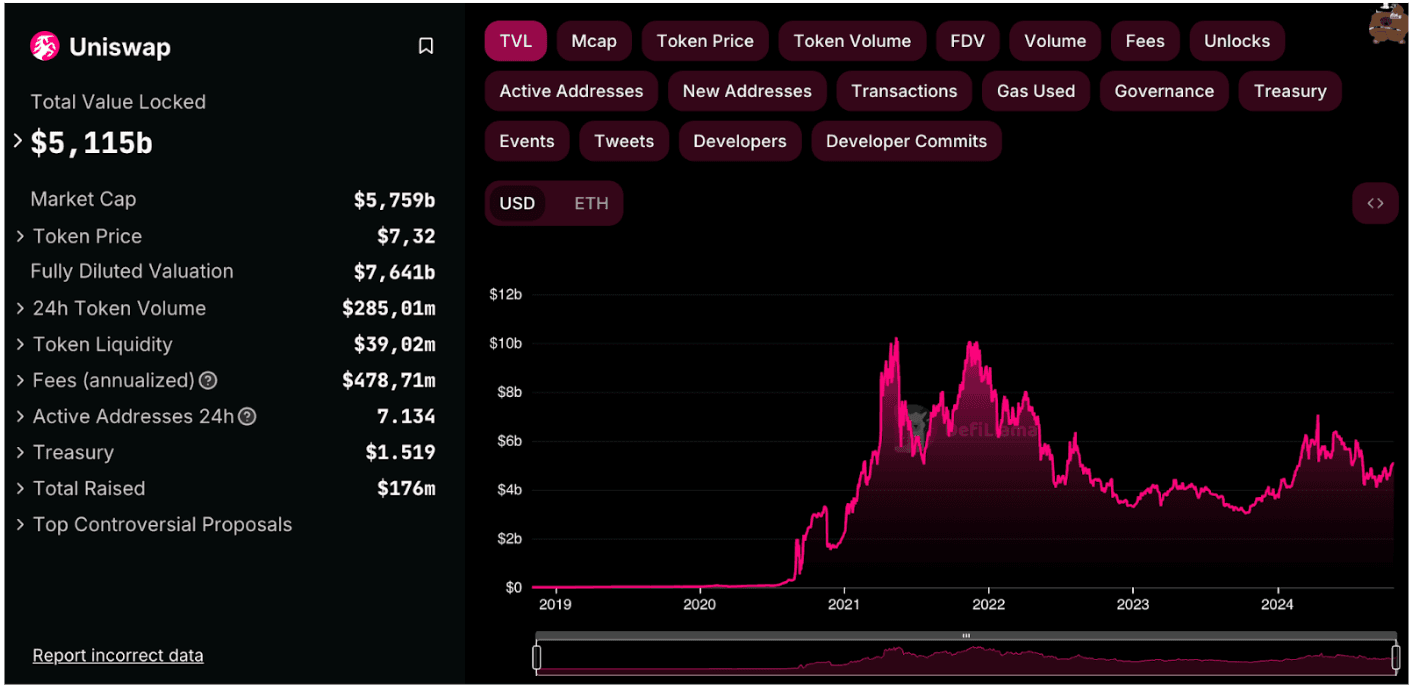This screenshot has width=1412, height=698.
Task: Click the $478,71m annualized fees value
Action: coord(389,380)
